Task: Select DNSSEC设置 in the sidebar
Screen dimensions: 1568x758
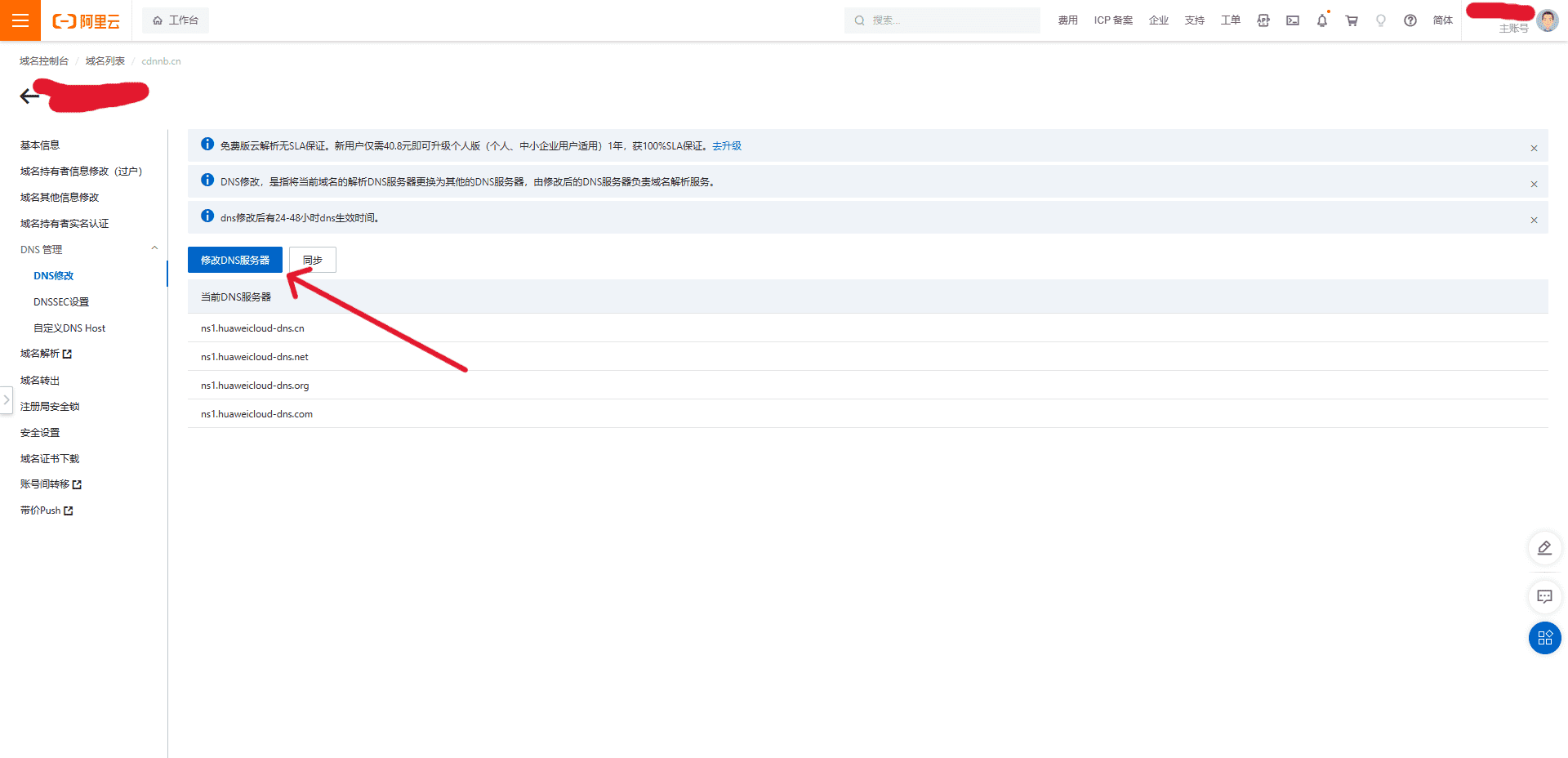Action: pos(61,302)
